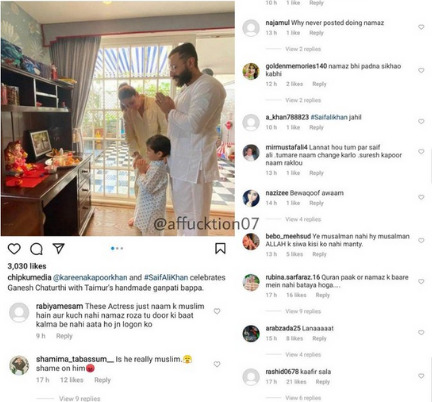Open @kareenakapoorkhan mention in caption
The height and width of the screenshot is (402, 432).
coord(90,278)
